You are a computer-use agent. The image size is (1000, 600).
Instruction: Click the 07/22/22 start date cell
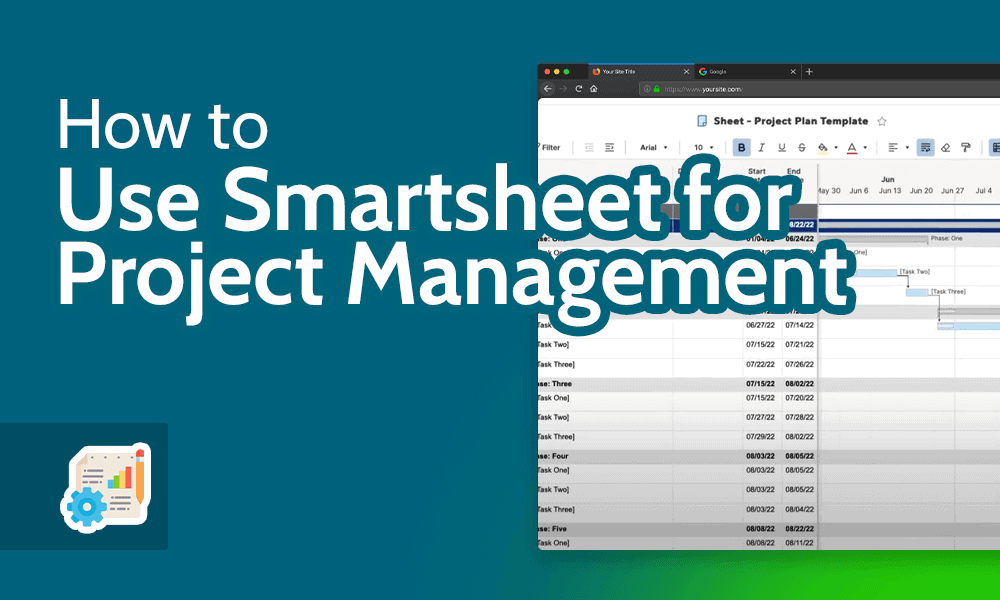tap(760, 364)
